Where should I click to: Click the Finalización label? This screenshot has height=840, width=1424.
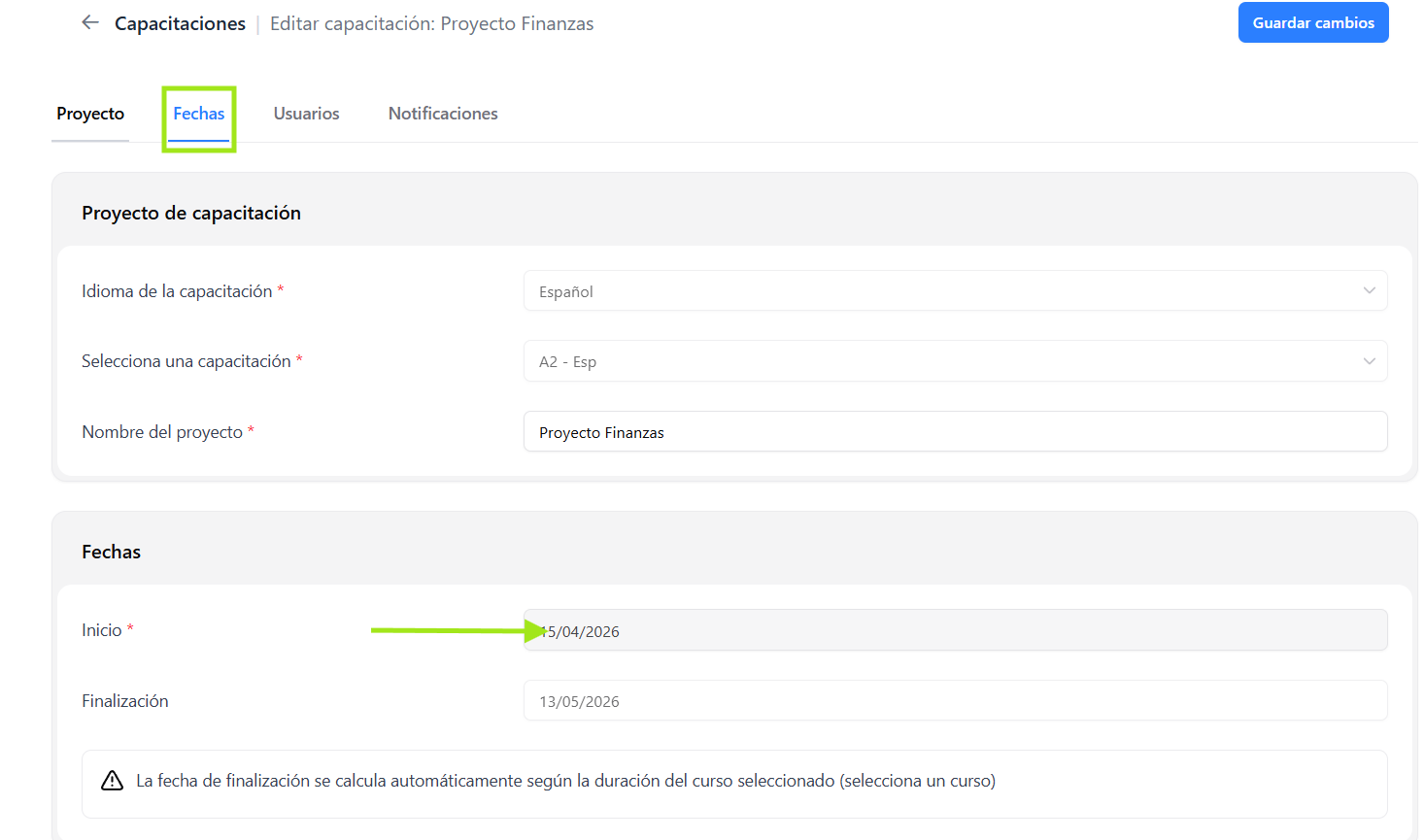(x=125, y=701)
